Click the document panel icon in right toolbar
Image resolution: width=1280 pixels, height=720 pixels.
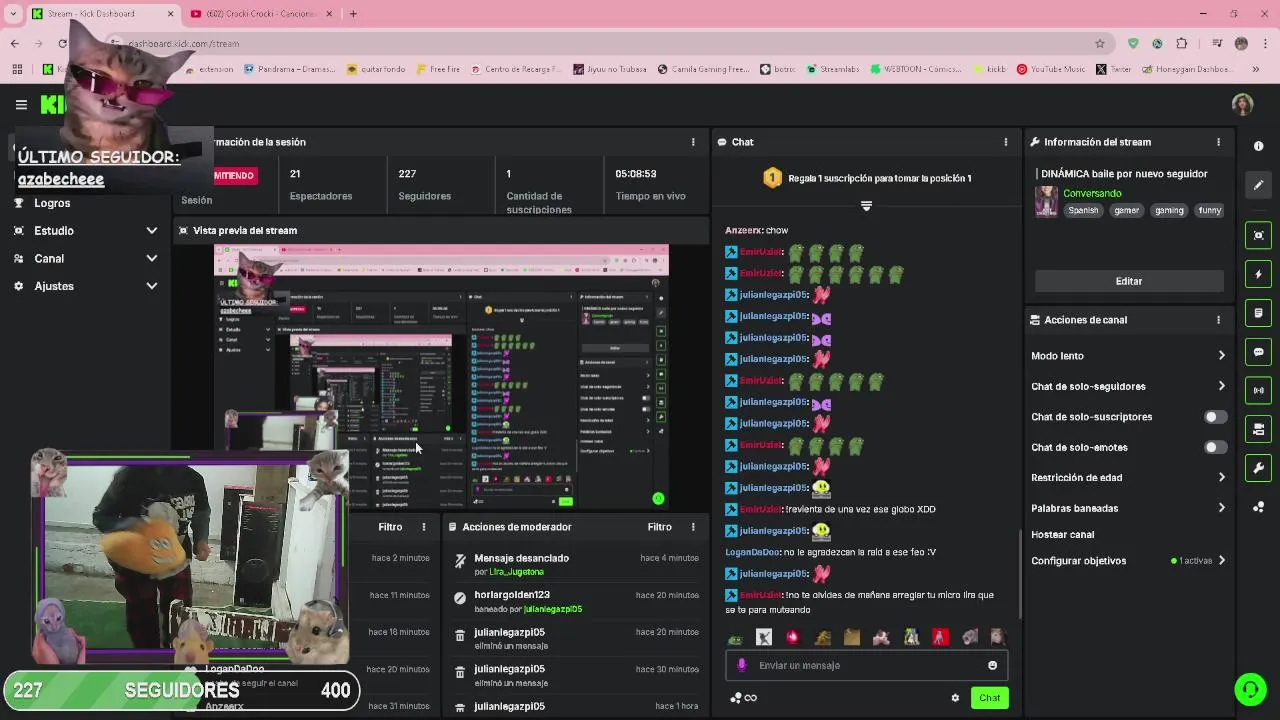tap(1258, 313)
